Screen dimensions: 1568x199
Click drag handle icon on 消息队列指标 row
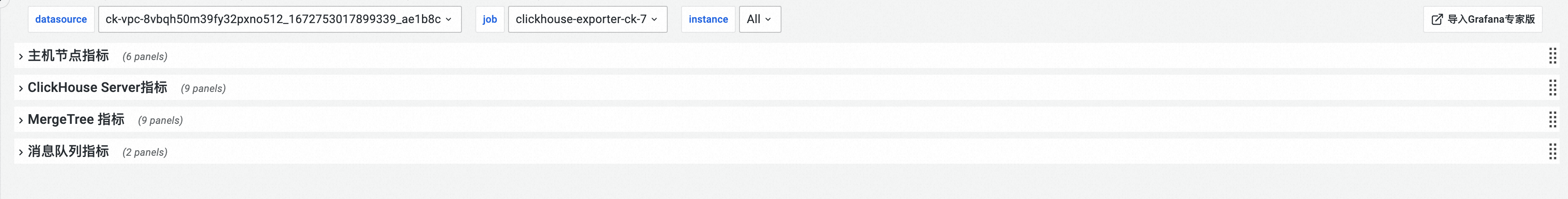[1552, 152]
